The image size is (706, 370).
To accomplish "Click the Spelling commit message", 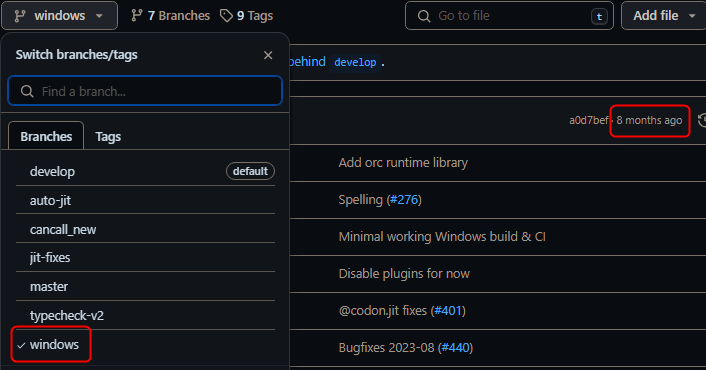I will [361, 199].
